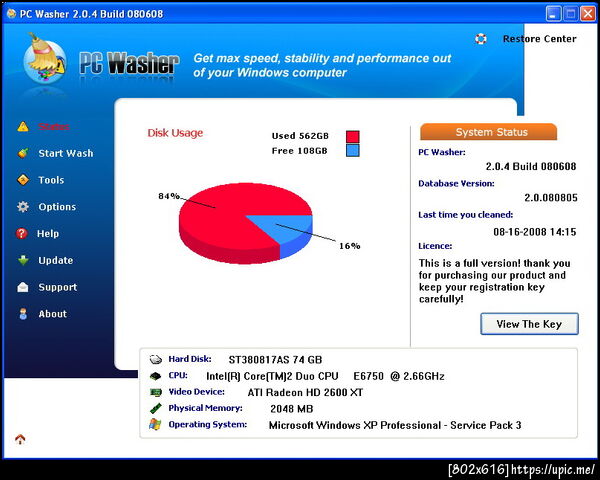
Task: Click the '16%' pie chart label
Action: 349,246
